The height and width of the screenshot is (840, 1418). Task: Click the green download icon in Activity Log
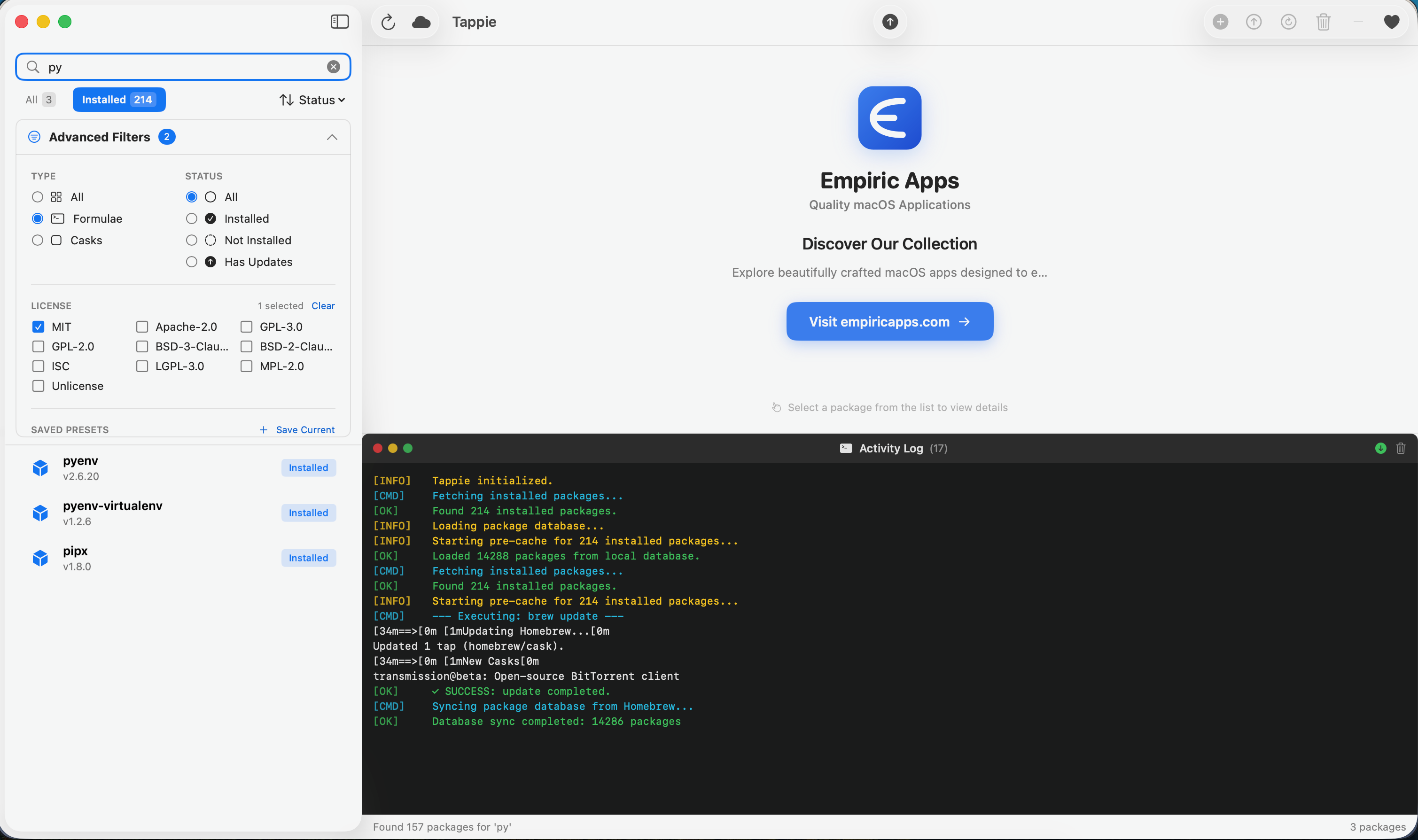click(1380, 448)
